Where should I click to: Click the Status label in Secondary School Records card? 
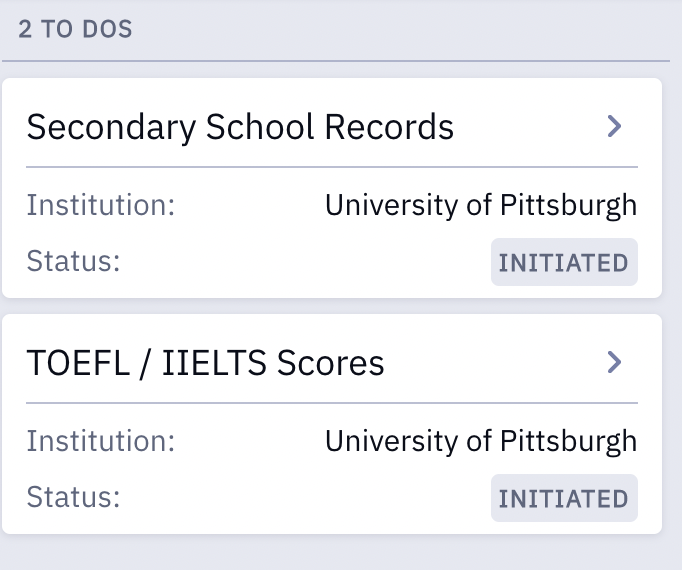click(73, 262)
